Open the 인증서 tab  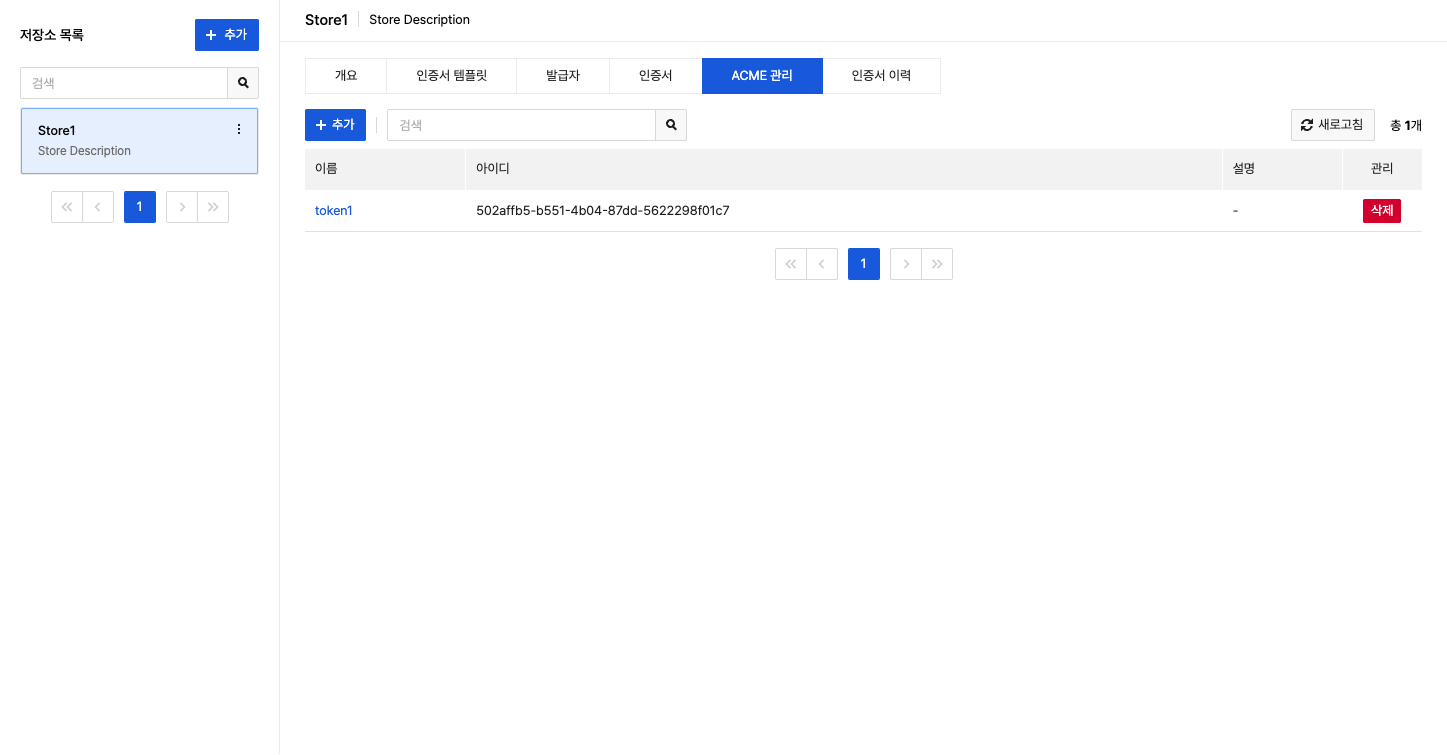coord(655,75)
